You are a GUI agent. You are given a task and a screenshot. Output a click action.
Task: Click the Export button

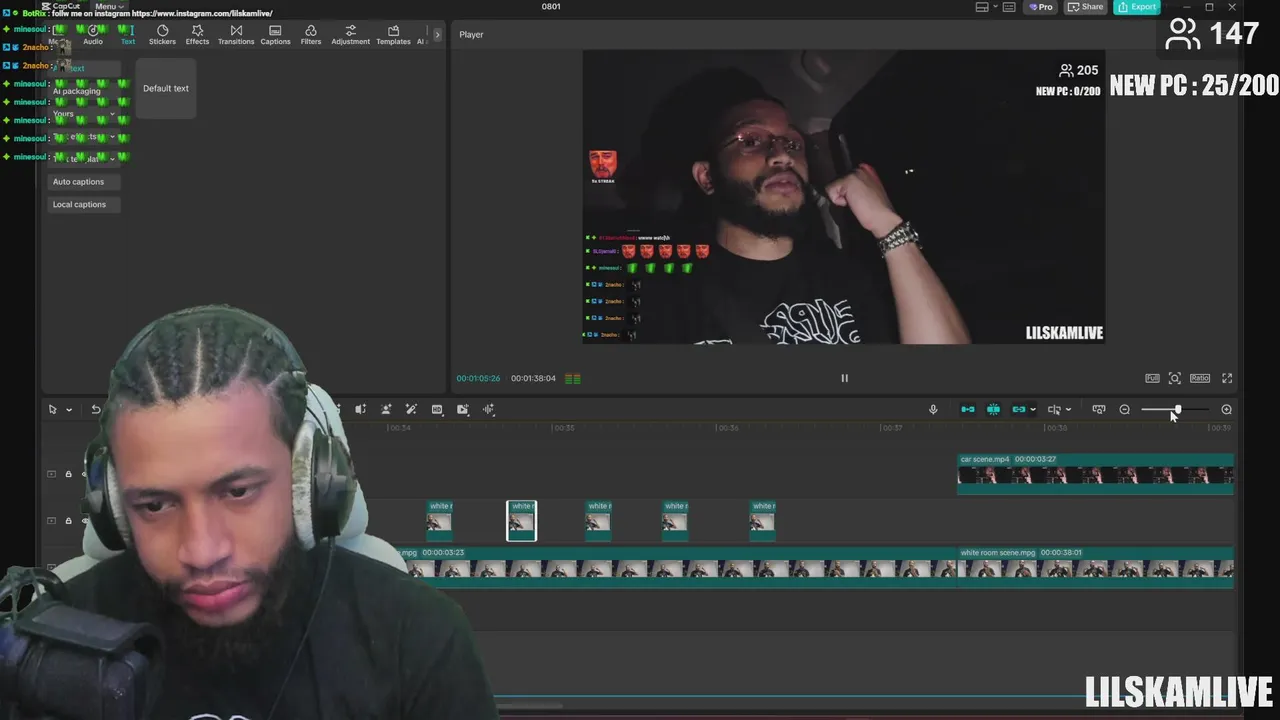[x=1137, y=7]
